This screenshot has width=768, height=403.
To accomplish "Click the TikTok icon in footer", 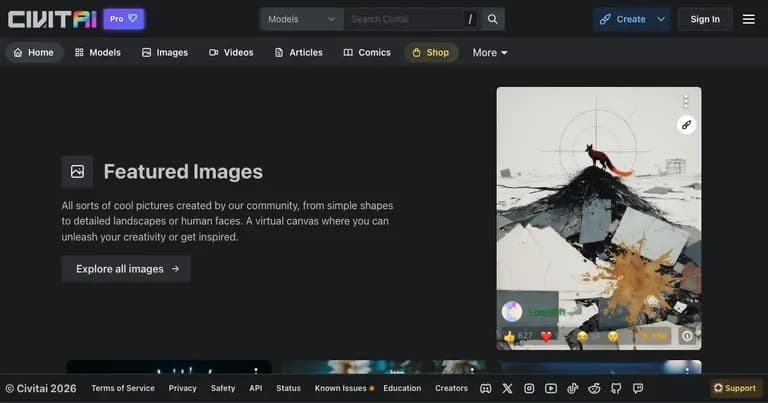I will 573,388.
